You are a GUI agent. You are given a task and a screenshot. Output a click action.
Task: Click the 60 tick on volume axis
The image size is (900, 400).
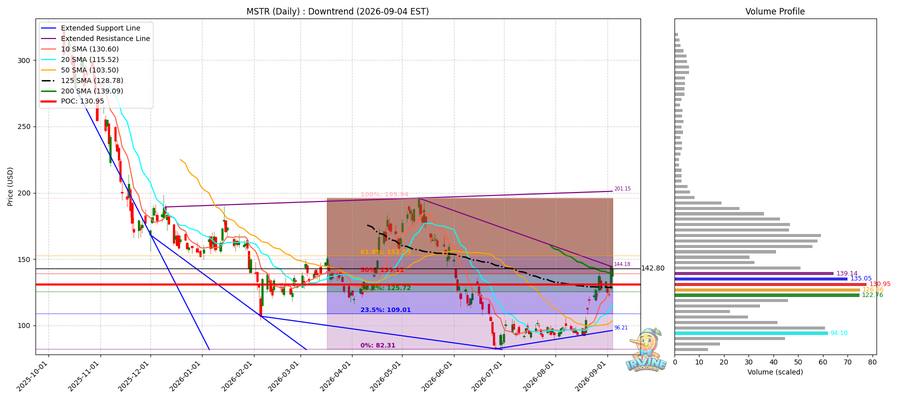(823, 362)
